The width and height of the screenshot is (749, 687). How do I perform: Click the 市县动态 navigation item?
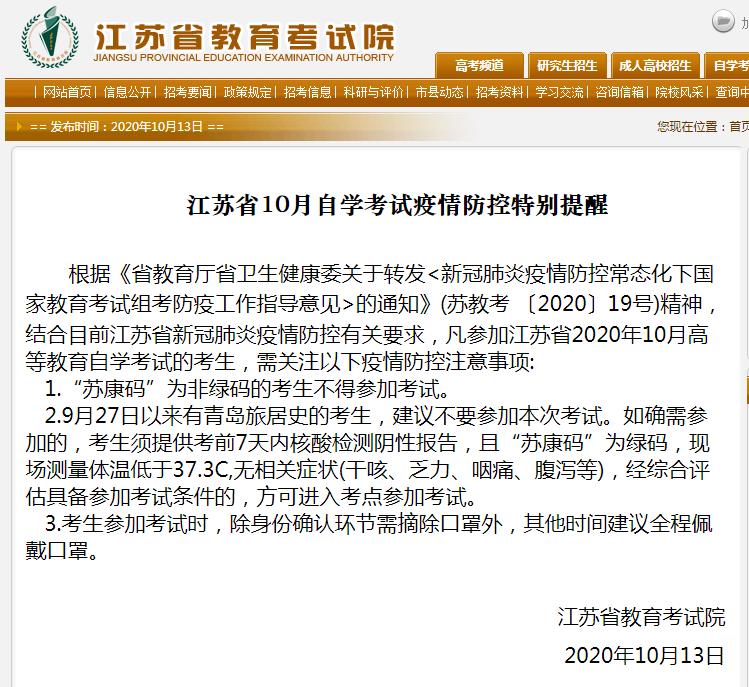pyautogui.click(x=439, y=92)
